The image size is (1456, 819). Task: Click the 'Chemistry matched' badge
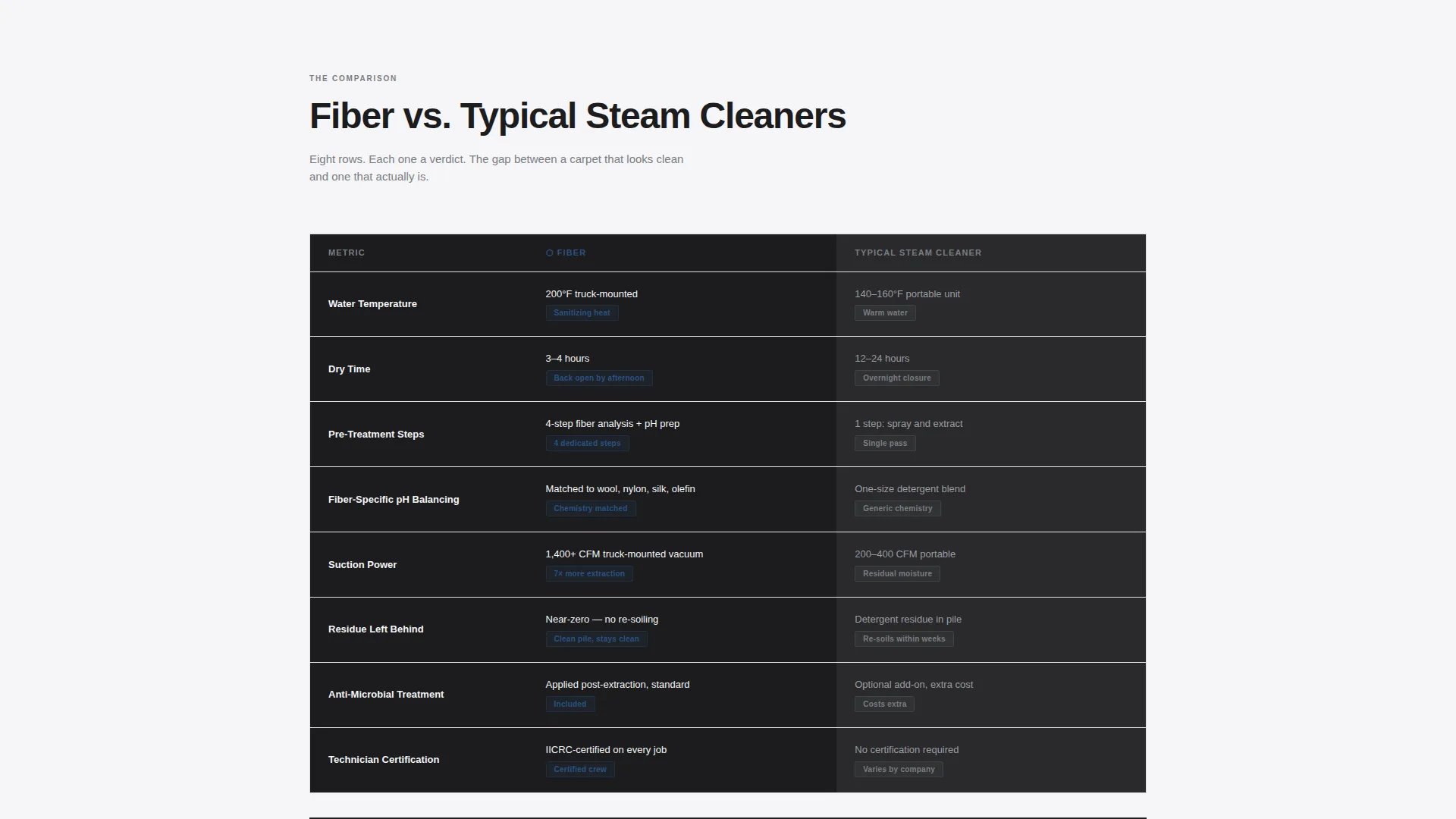tap(591, 509)
